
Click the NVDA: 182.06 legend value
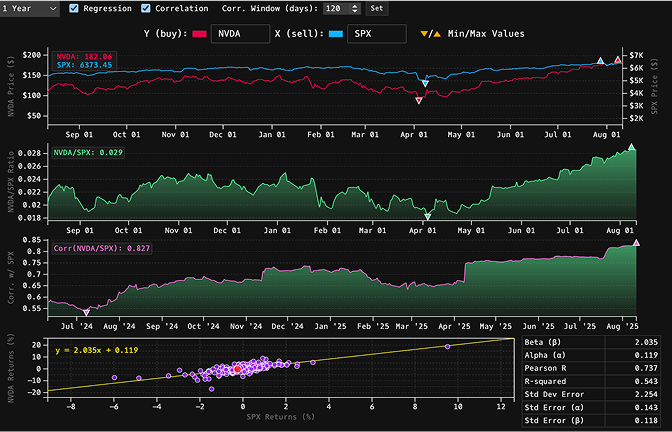point(84,57)
